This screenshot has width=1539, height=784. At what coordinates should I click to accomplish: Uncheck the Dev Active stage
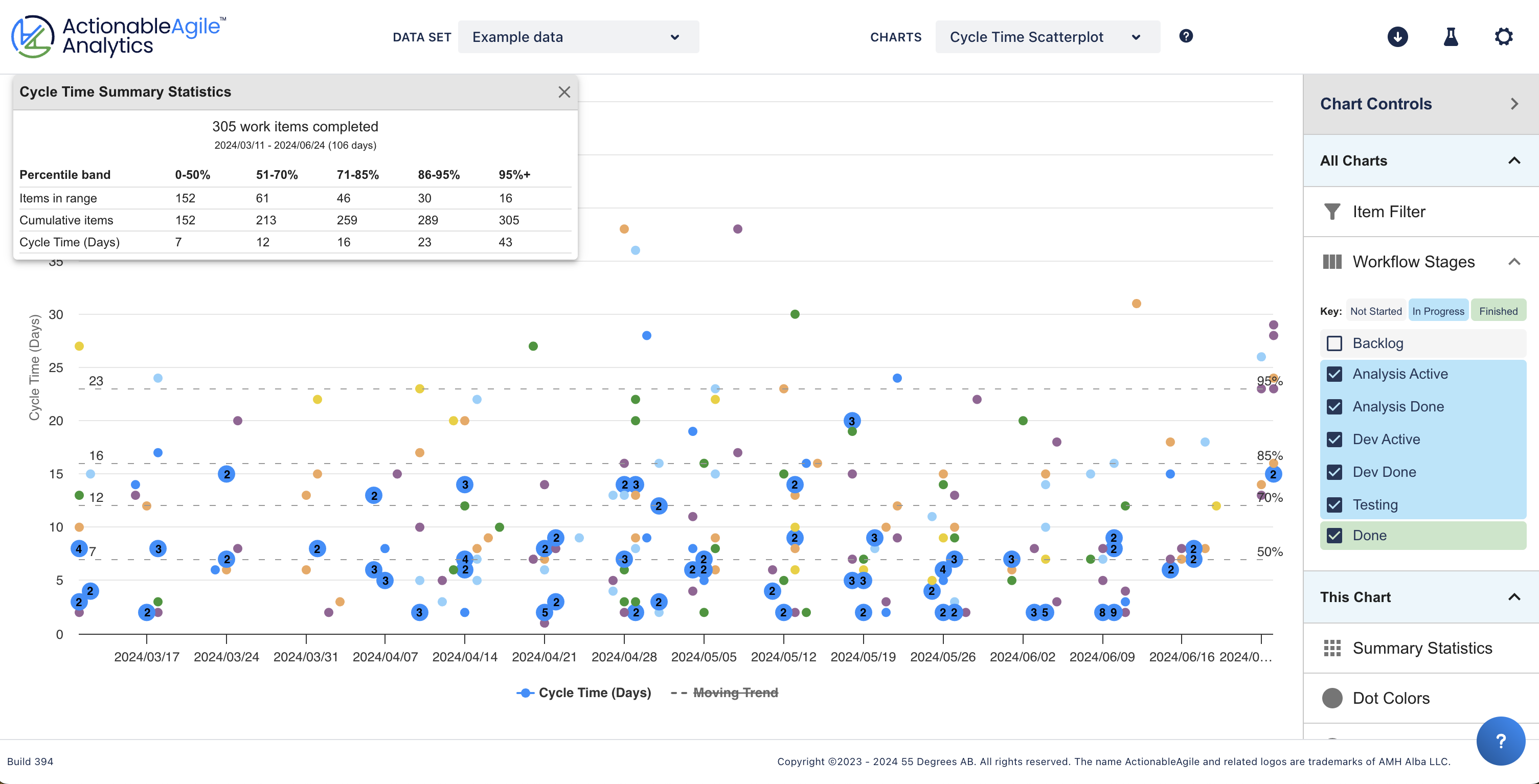[1336, 439]
